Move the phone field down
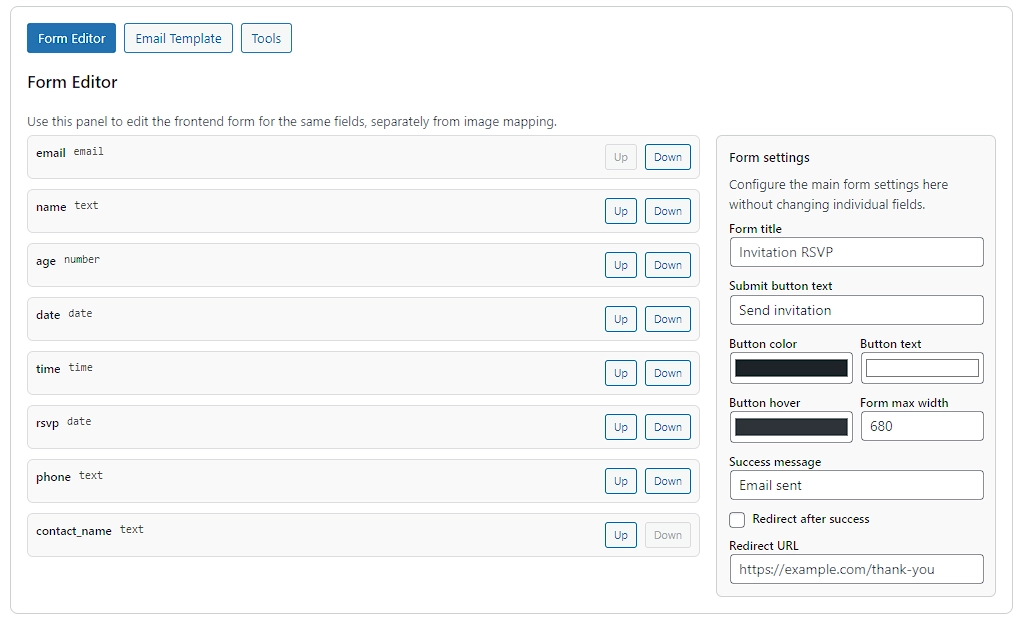Image resolution: width=1019 pixels, height=629 pixels. click(x=667, y=481)
